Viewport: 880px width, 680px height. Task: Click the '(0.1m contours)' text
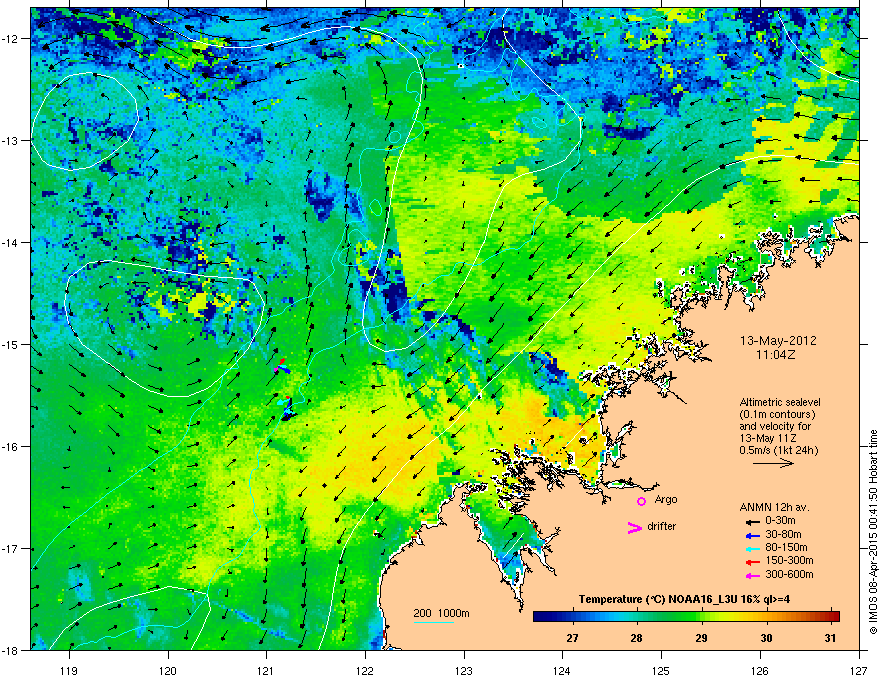[x=778, y=415]
